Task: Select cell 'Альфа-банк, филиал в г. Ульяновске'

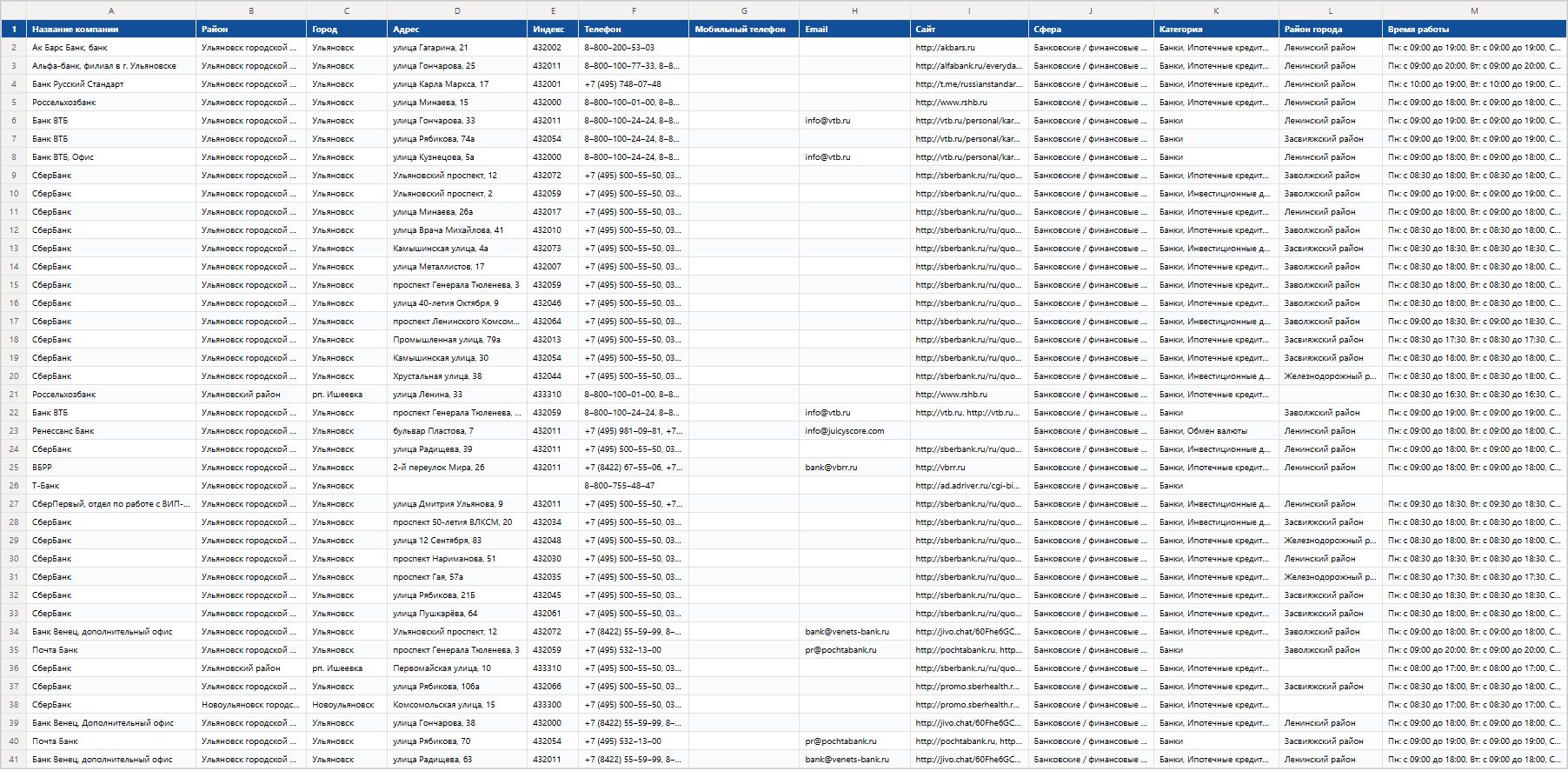Action: click(111, 66)
